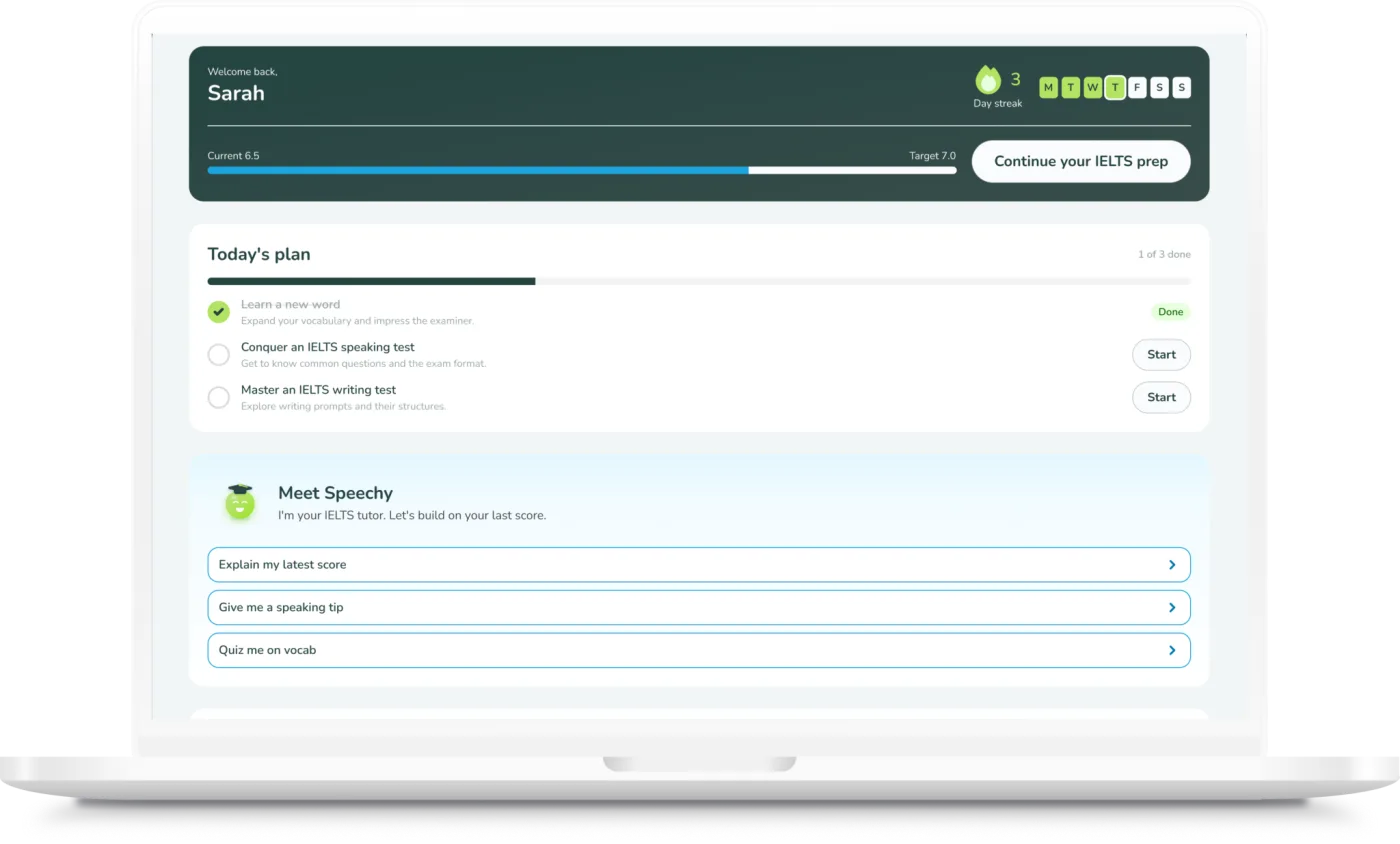Click the Meet Speechy heading
The image size is (1400, 844).
(335, 493)
